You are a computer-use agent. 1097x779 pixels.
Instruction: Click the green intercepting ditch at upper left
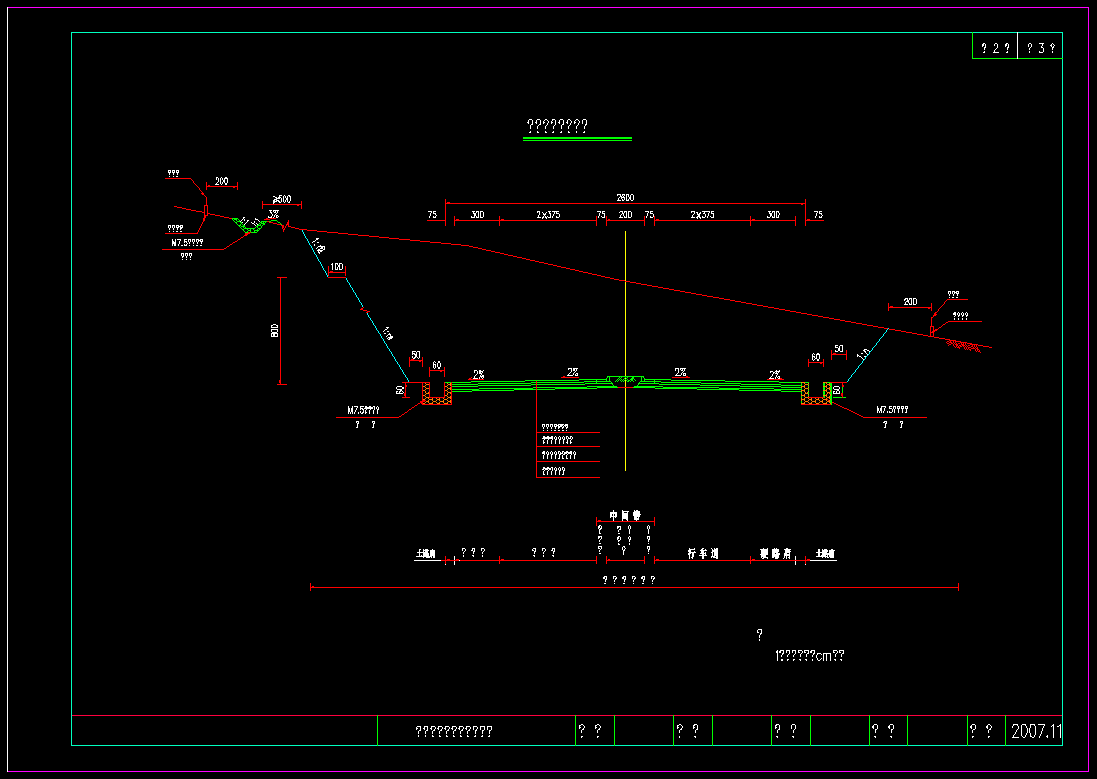point(247,225)
